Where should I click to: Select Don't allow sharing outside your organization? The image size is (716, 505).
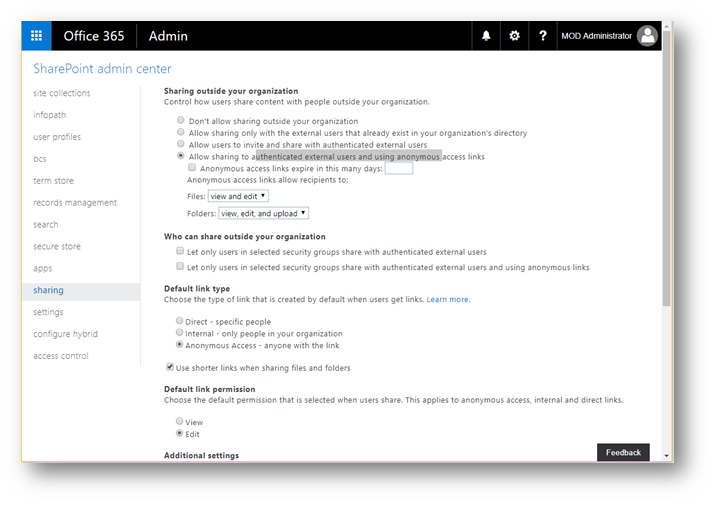coord(181,120)
